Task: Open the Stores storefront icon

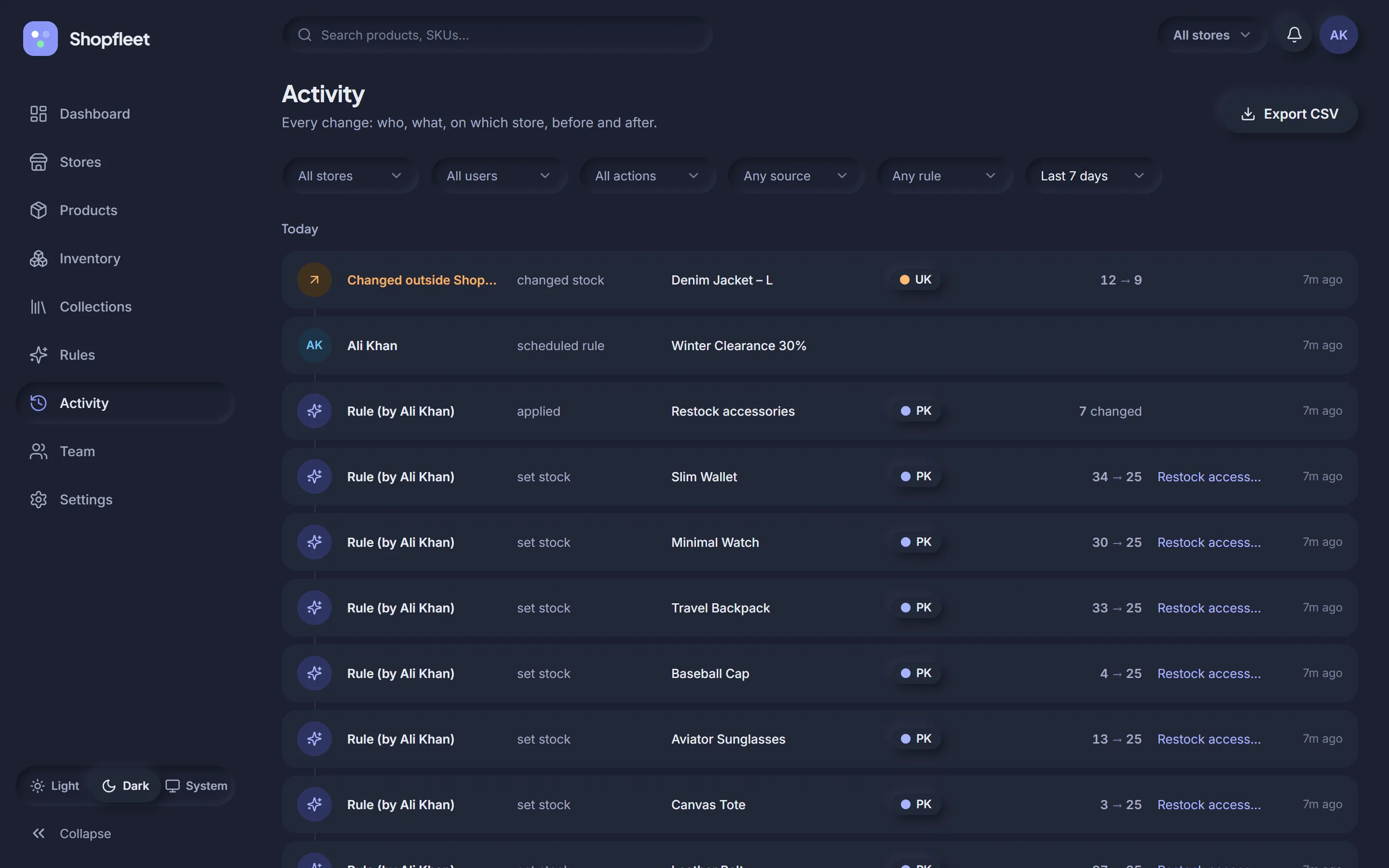Action: pos(39,162)
